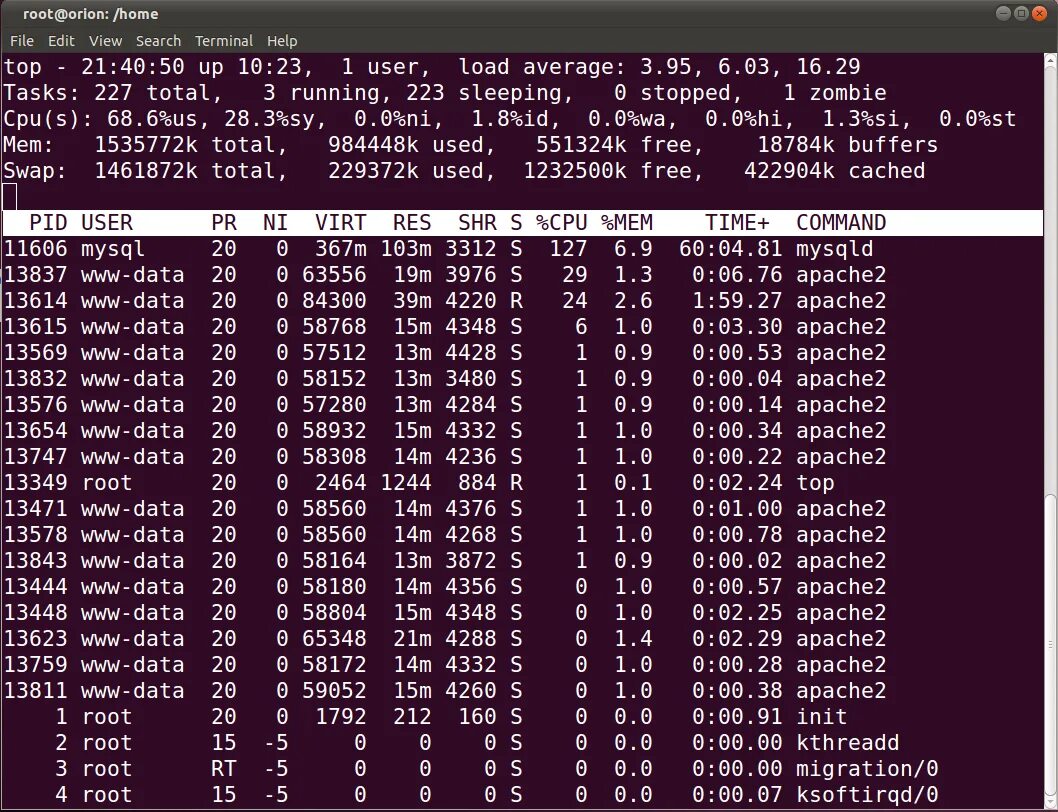Image resolution: width=1058 pixels, height=812 pixels.
Task: Click the %CPU column header
Action: (561, 223)
